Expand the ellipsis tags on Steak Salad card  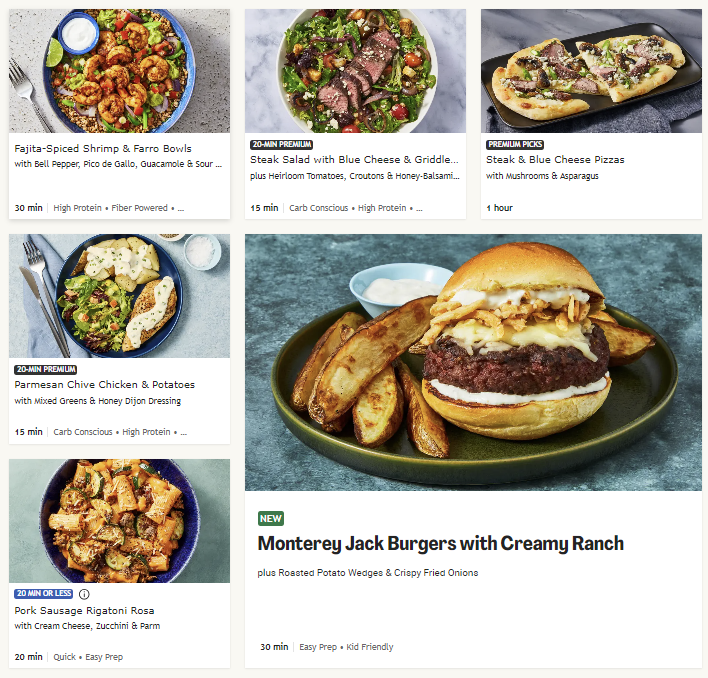tap(419, 208)
